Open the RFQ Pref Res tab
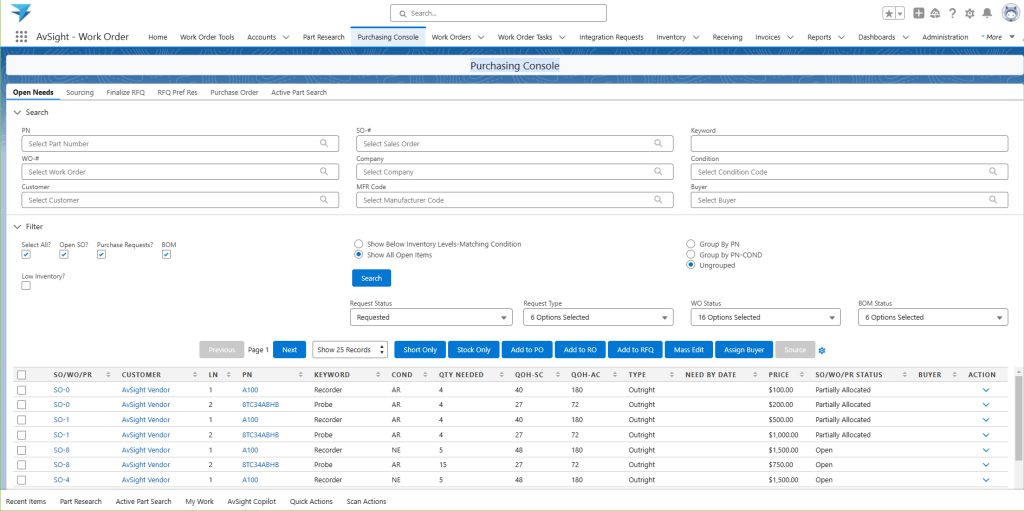 177,93
